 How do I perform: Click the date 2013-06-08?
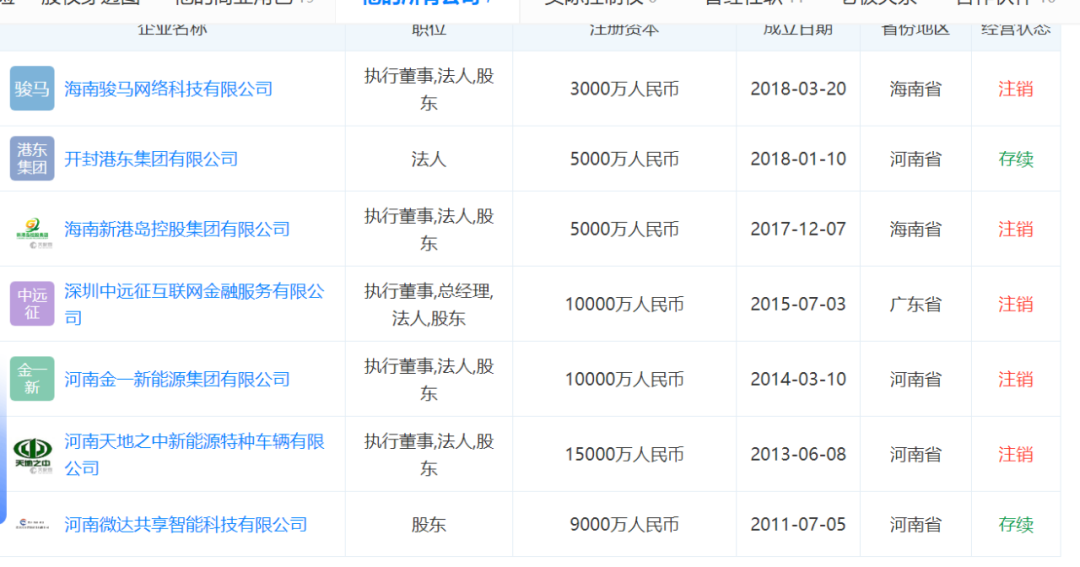point(798,455)
